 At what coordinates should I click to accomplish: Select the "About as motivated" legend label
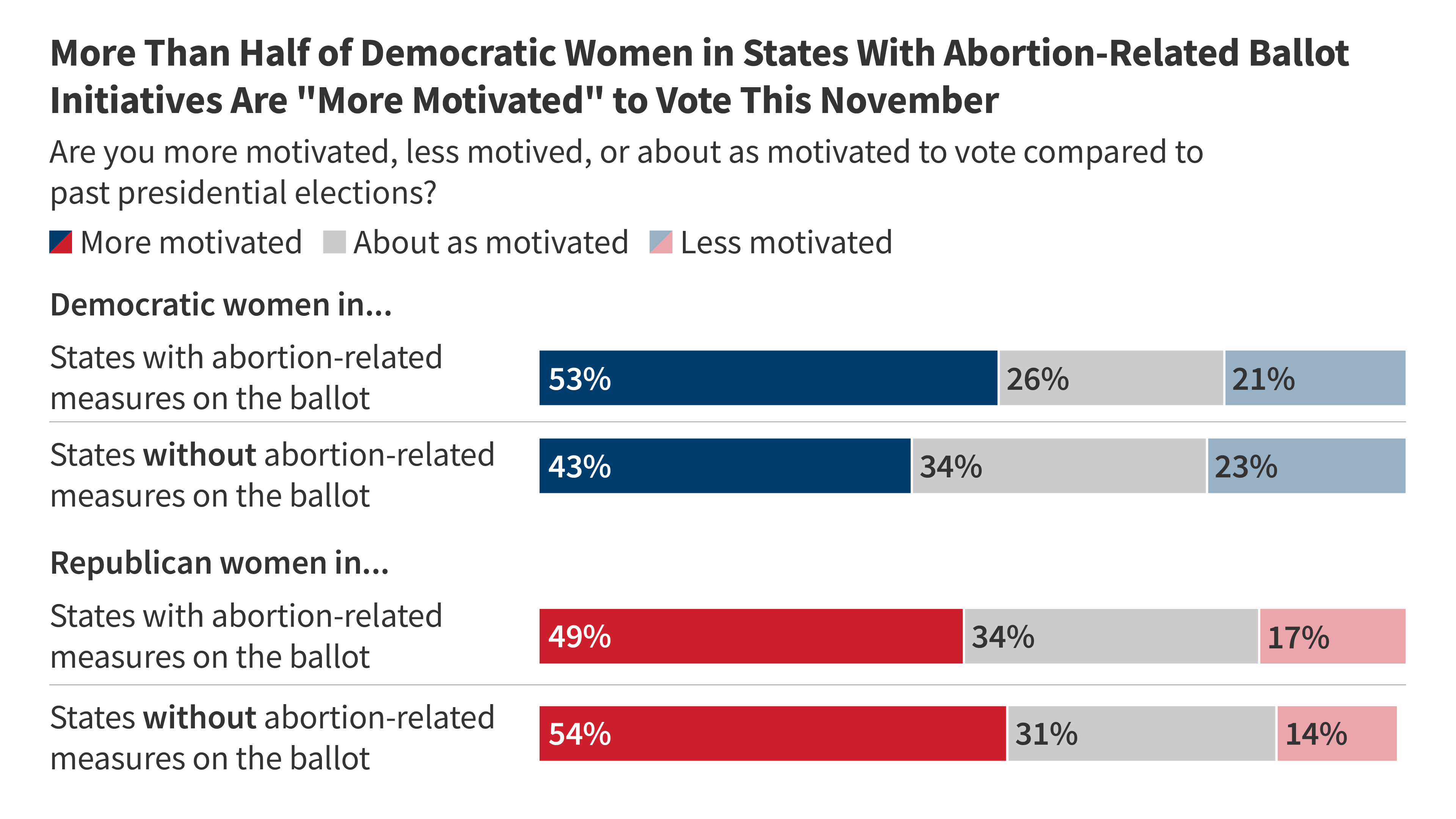tap(491, 243)
